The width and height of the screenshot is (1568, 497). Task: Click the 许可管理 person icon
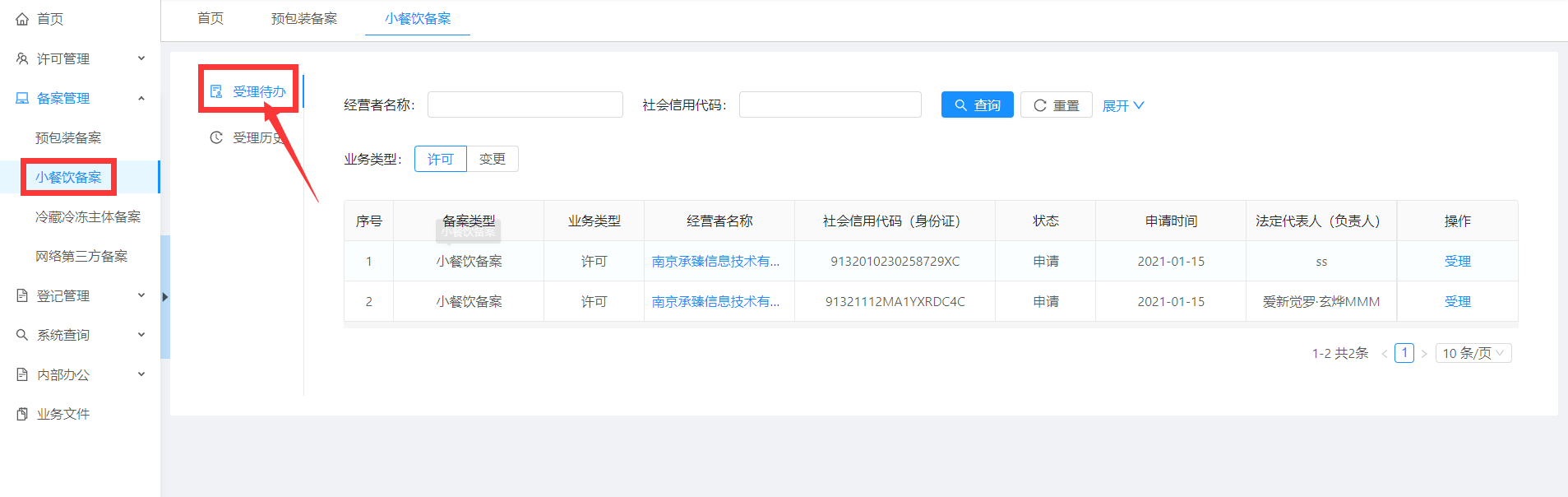click(x=22, y=58)
